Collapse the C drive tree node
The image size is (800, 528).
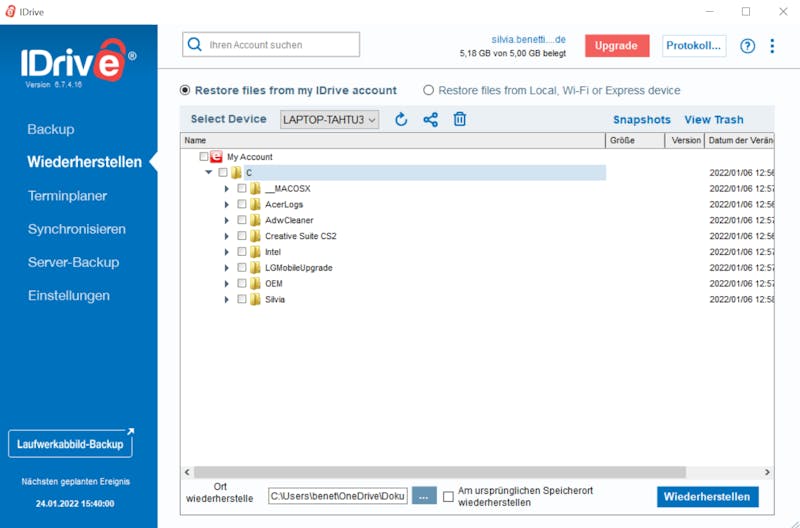point(208,172)
